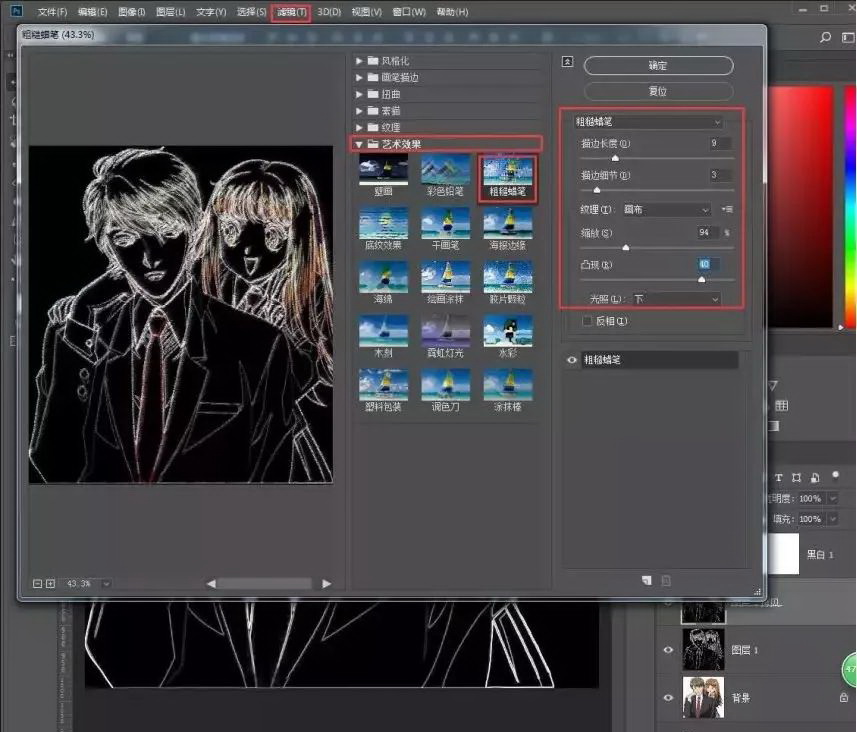Open the 纹理 dropdown showing 画布
857x732 pixels.
pyautogui.click(x=666, y=210)
